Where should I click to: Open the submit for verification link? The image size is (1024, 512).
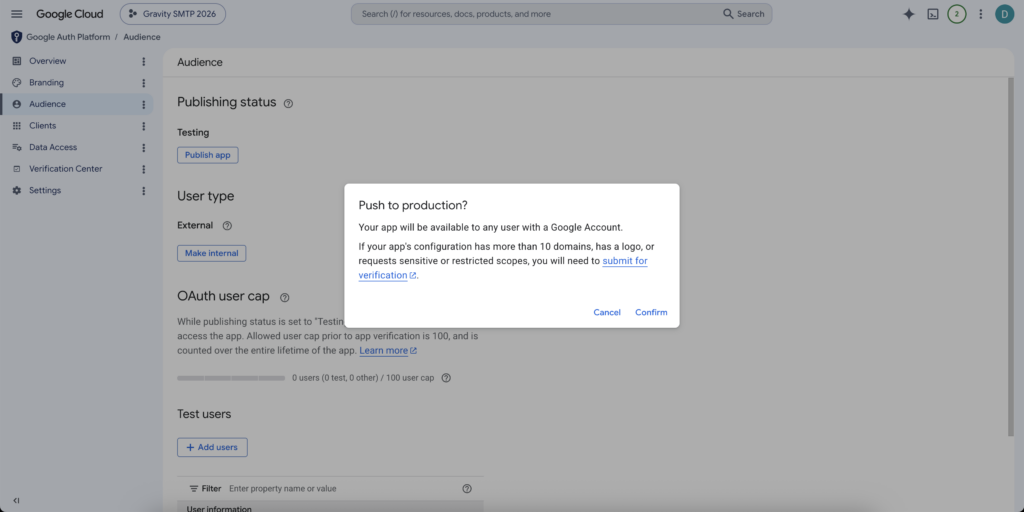[x=503, y=268]
